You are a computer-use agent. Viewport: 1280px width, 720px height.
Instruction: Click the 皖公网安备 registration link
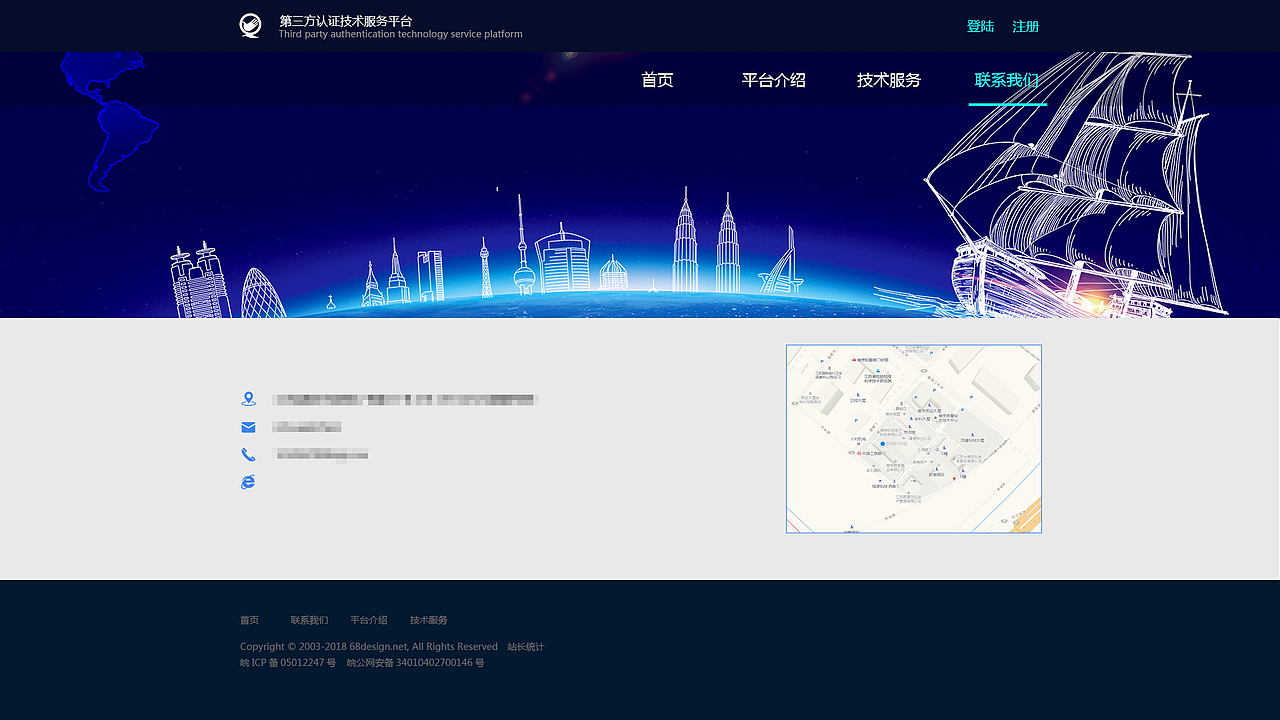[x=415, y=662]
